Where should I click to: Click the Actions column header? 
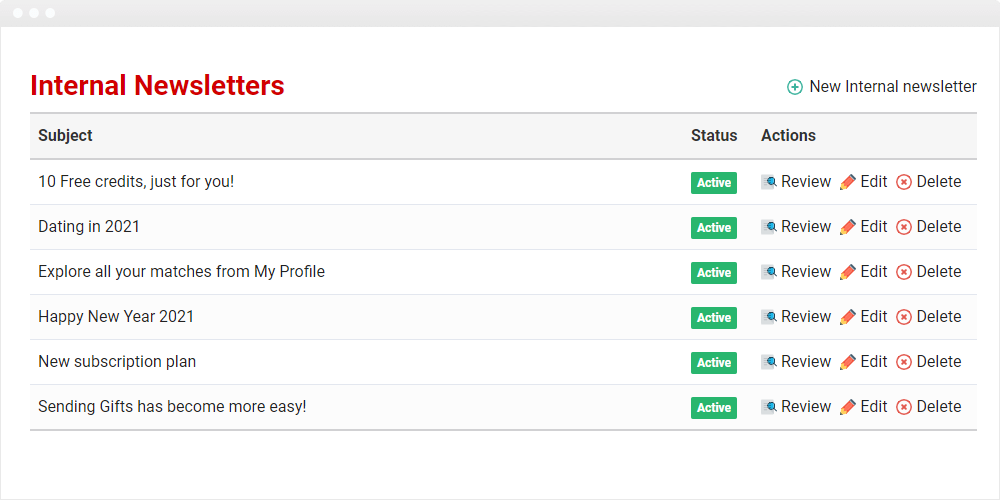point(788,135)
